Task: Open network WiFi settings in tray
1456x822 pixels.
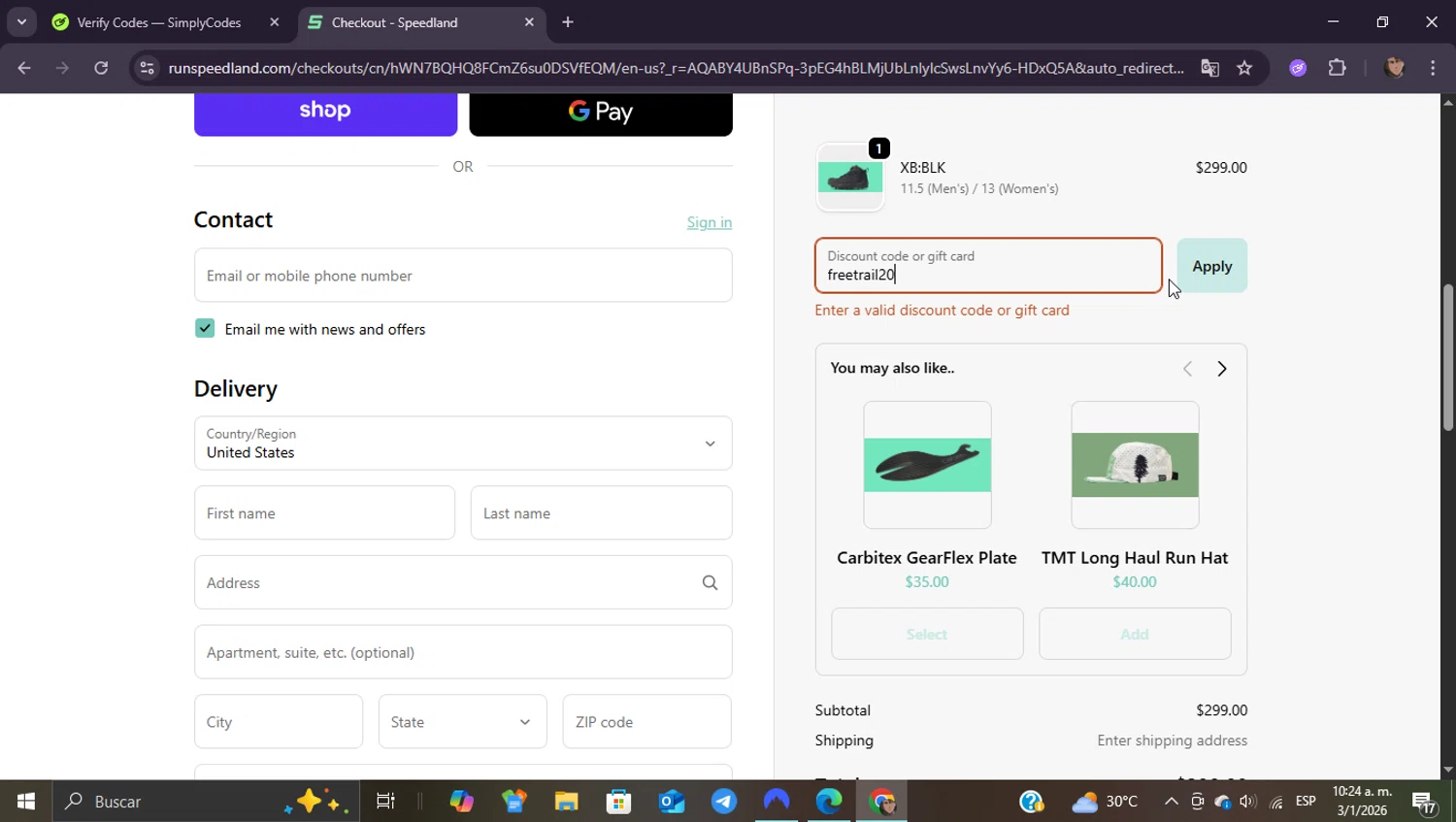Action: [x=1276, y=802]
